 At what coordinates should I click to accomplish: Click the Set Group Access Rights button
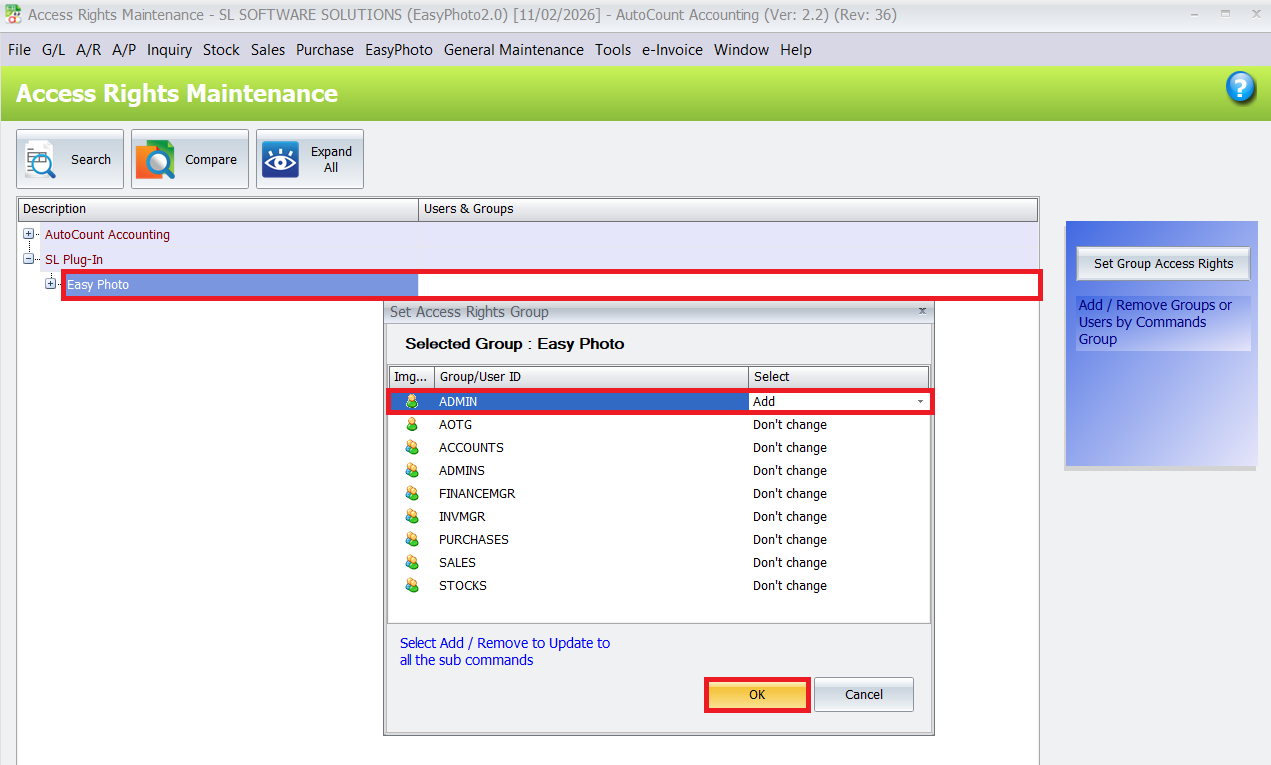click(x=1163, y=263)
